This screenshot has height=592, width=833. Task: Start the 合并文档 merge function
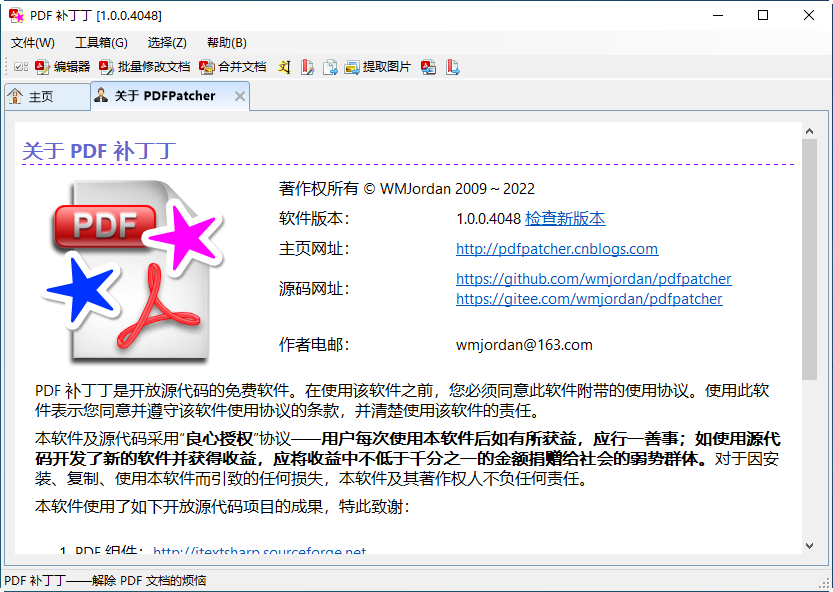[x=233, y=67]
